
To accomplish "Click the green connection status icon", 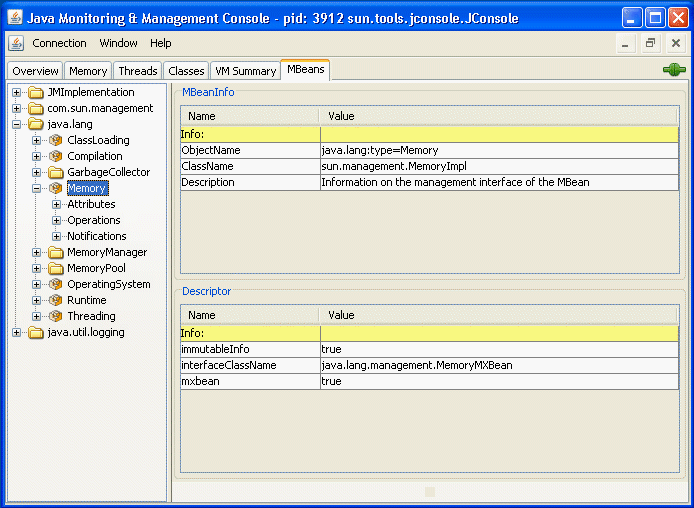I will (673, 70).
